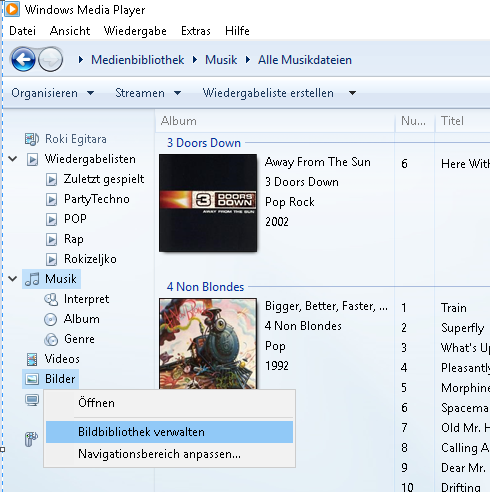
Task: Click Wiedergabeliste erstellen button
Action: coord(268,93)
